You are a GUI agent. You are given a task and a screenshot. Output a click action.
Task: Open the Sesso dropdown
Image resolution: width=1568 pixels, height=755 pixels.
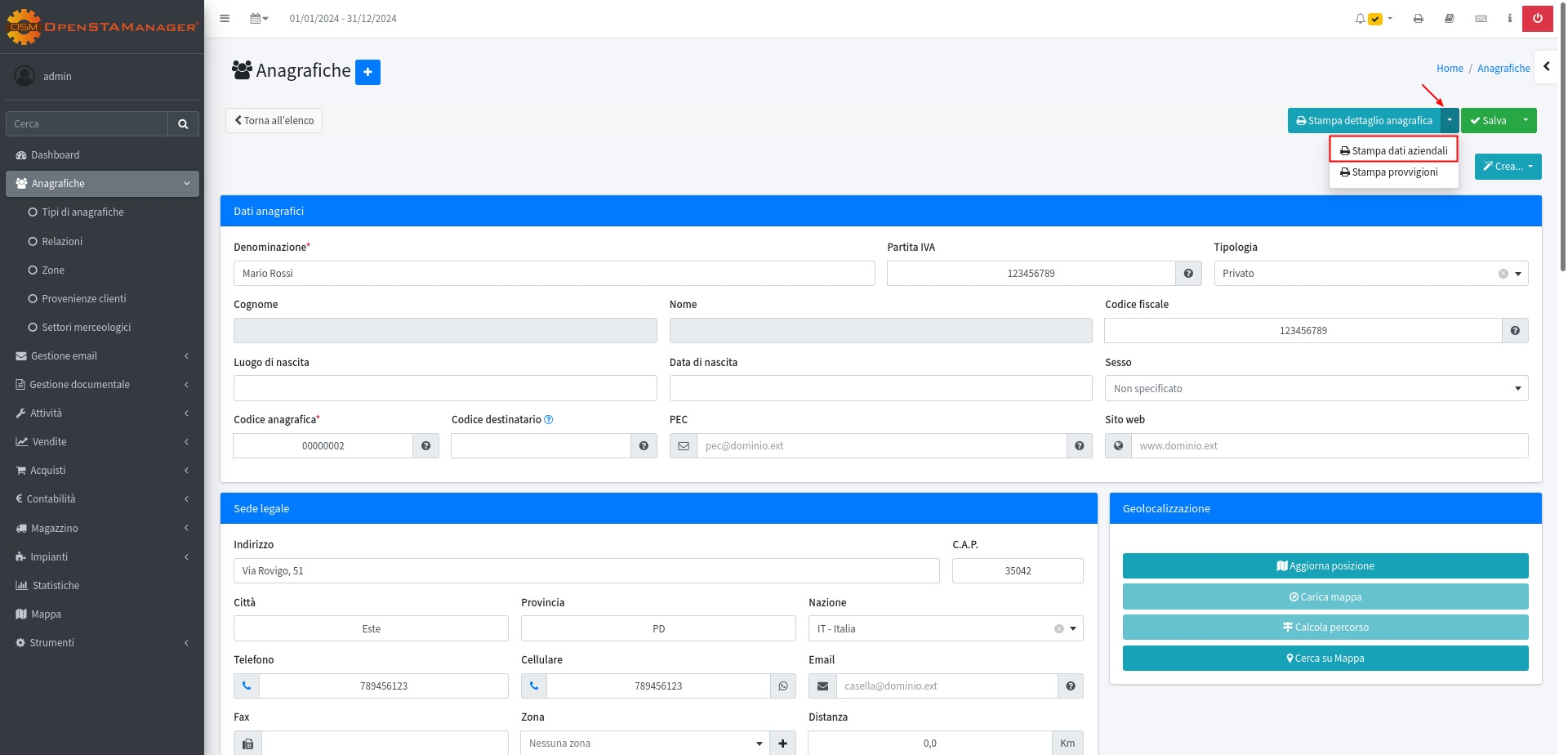(x=1316, y=389)
